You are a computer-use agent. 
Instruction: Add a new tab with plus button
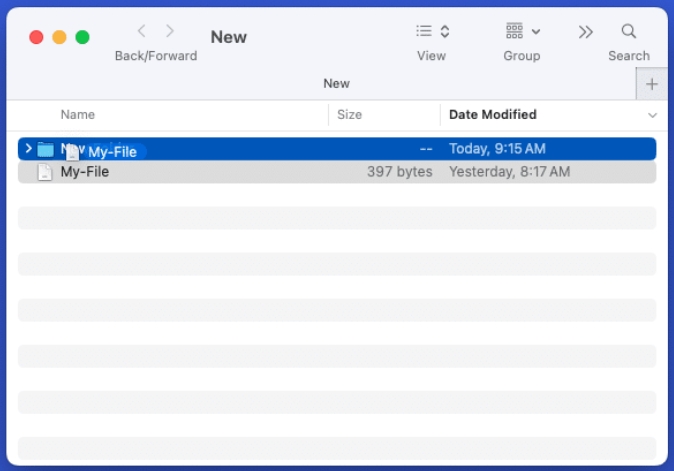click(x=652, y=84)
